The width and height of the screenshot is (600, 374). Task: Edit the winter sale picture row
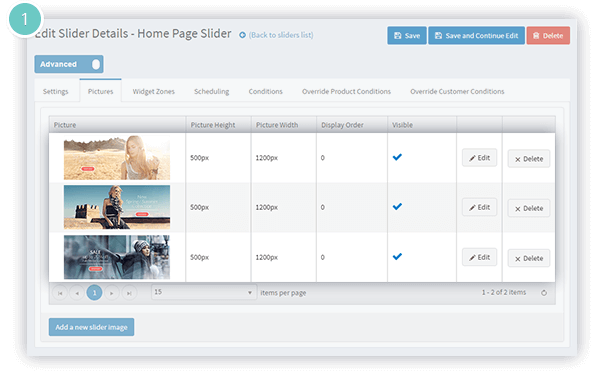coord(479,257)
